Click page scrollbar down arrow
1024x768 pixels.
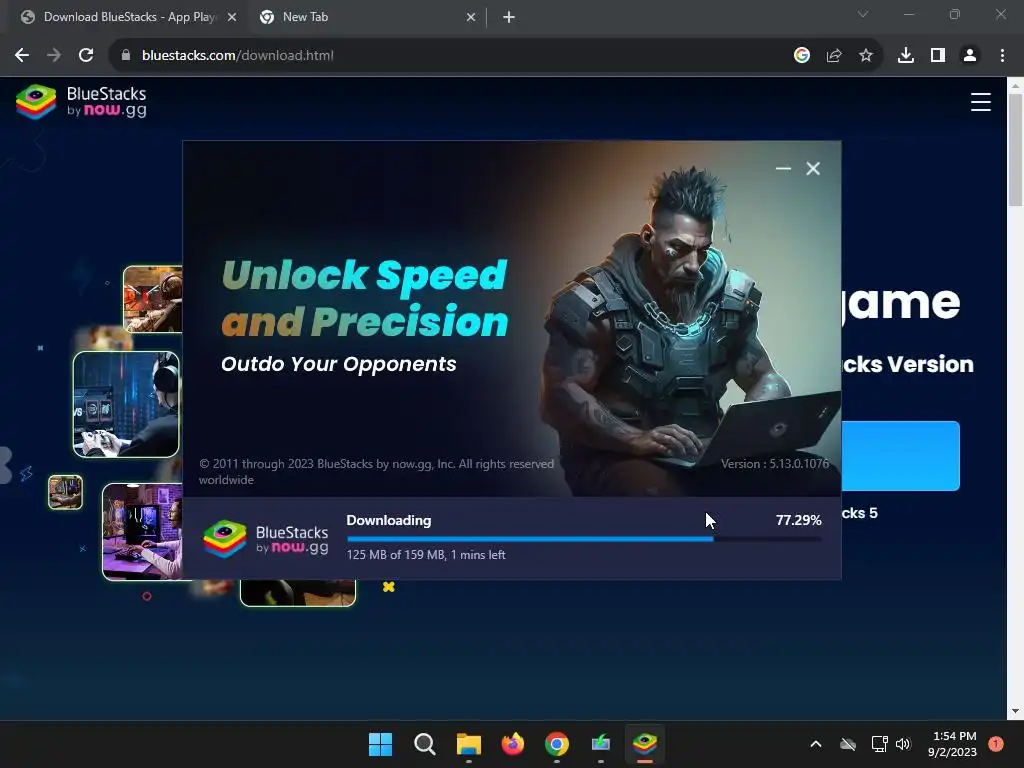(1015, 711)
